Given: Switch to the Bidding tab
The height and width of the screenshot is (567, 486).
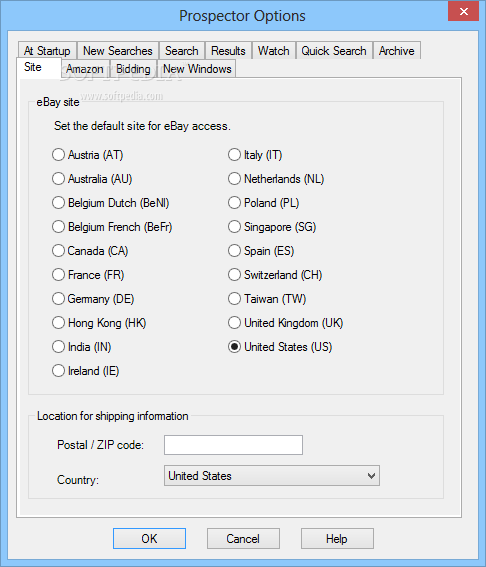Looking at the screenshot, I should 133,69.
